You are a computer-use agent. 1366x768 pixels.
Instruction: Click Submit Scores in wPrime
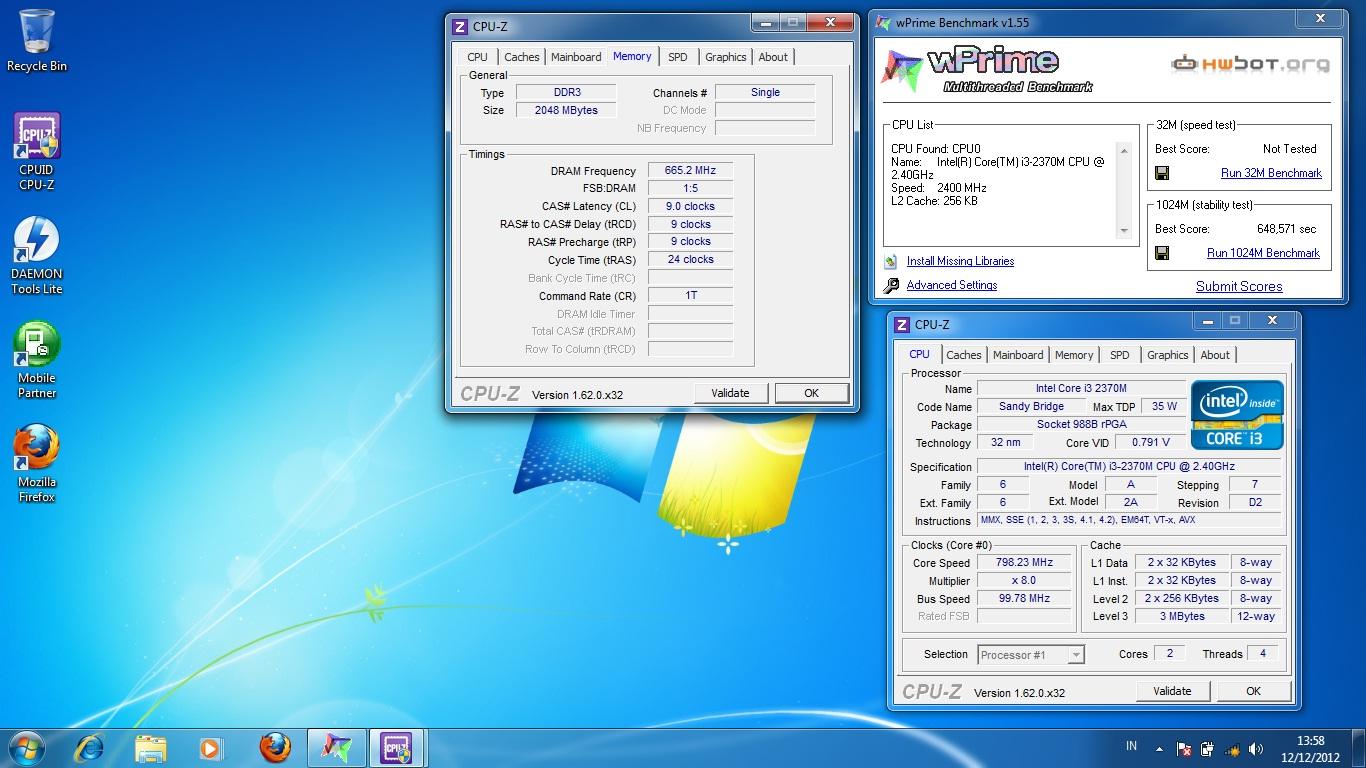[x=1239, y=286]
